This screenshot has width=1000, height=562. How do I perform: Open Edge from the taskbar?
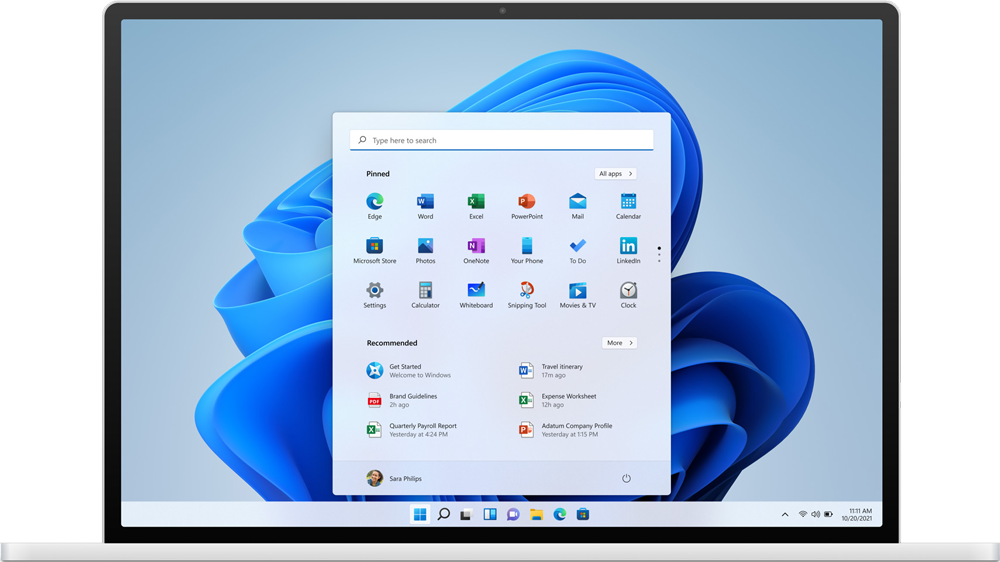pyautogui.click(x=559, y=514)
